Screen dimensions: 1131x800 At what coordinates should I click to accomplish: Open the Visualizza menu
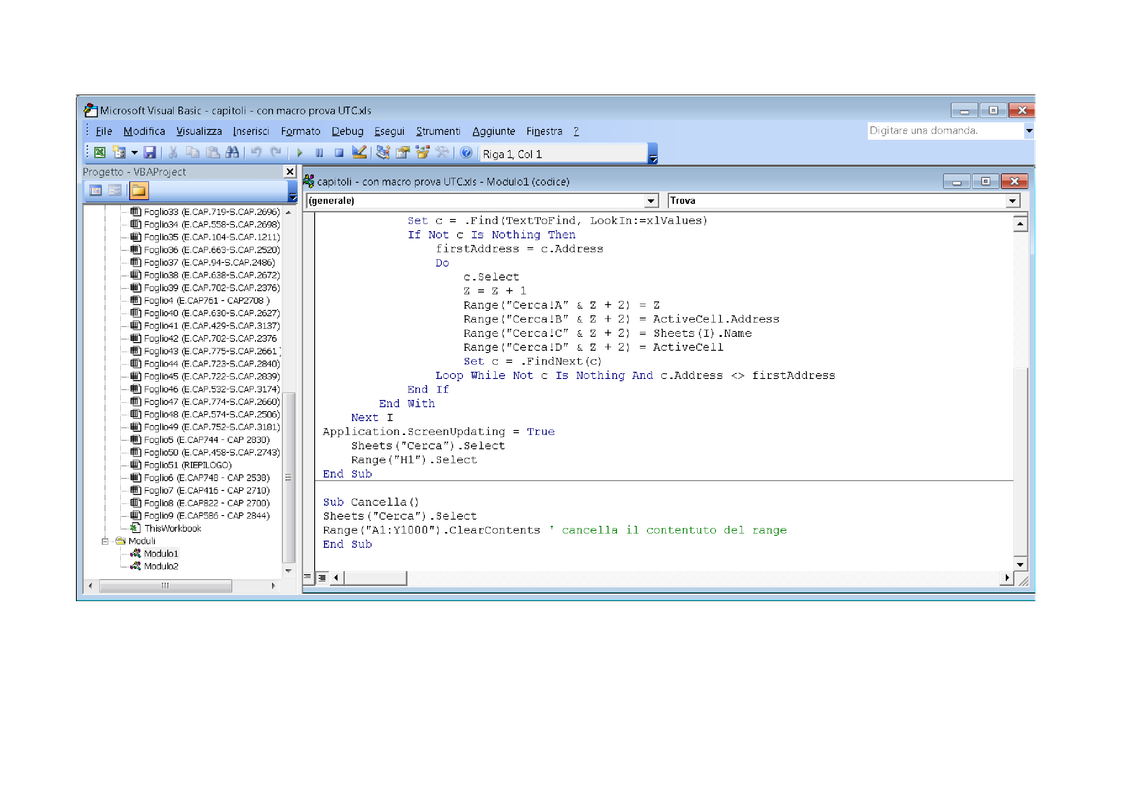198,131
